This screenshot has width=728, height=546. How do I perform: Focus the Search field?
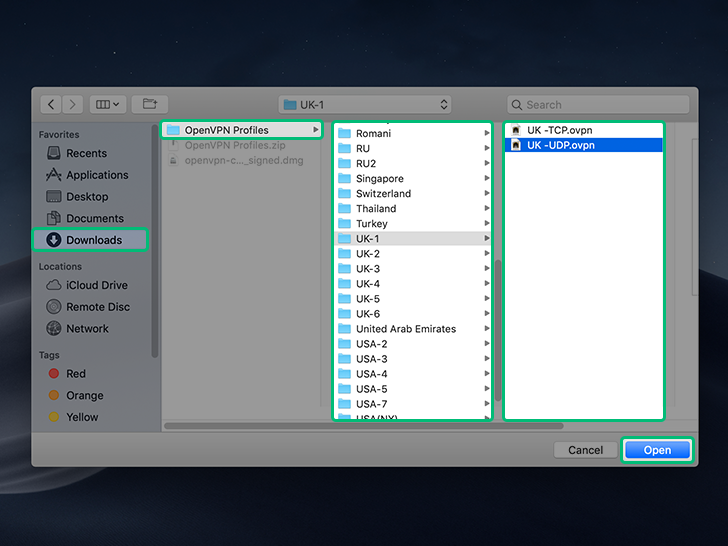(x=598, y=104)
